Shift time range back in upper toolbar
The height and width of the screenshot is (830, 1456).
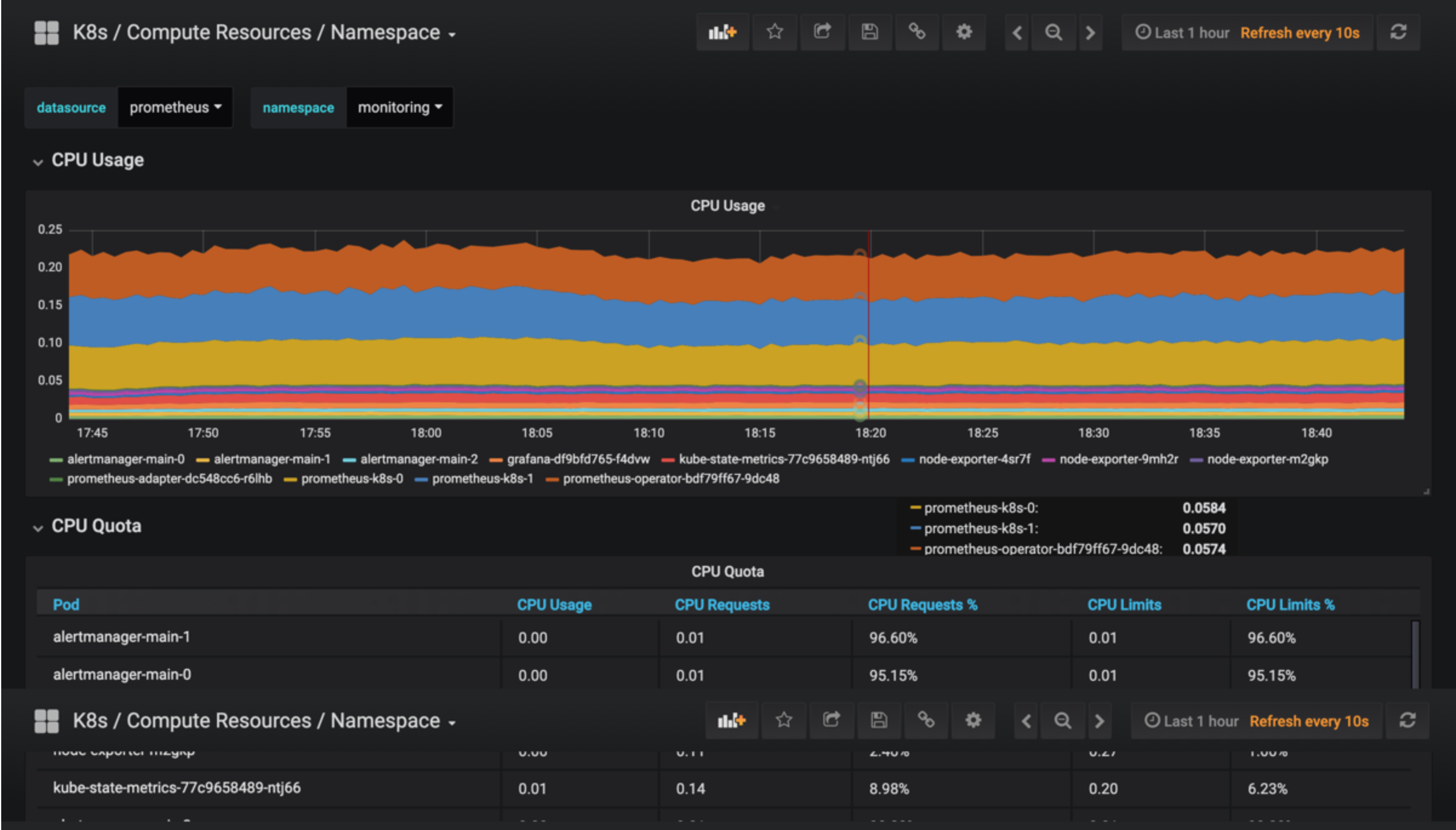[1018, 33]
